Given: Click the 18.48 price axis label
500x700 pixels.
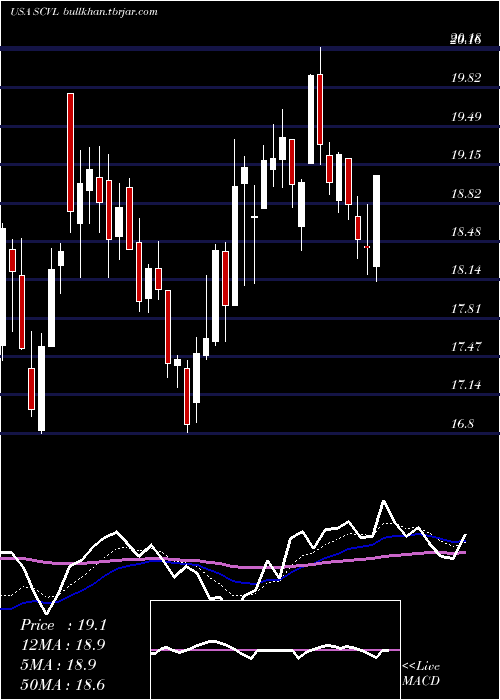Looking at the screenshot, I should (x=467, y=232).
